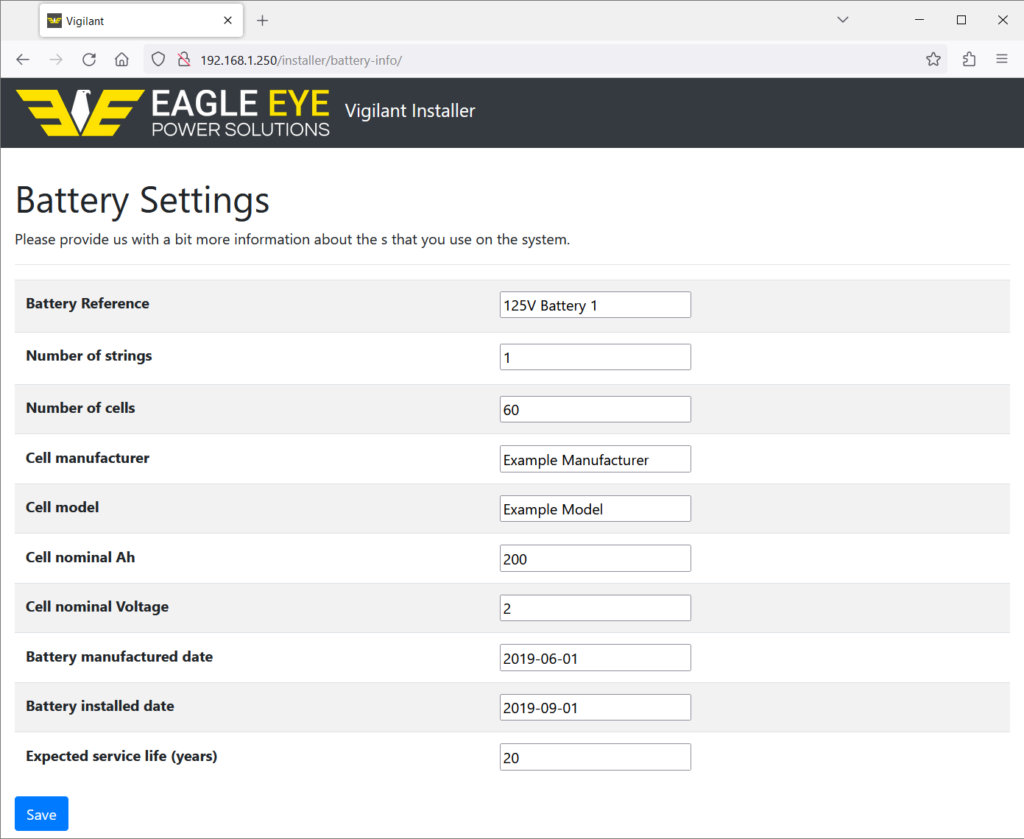Viewport: 1024px width, 839px height.
Task: Edit Battery Reference field
Action: pos(595,305)
